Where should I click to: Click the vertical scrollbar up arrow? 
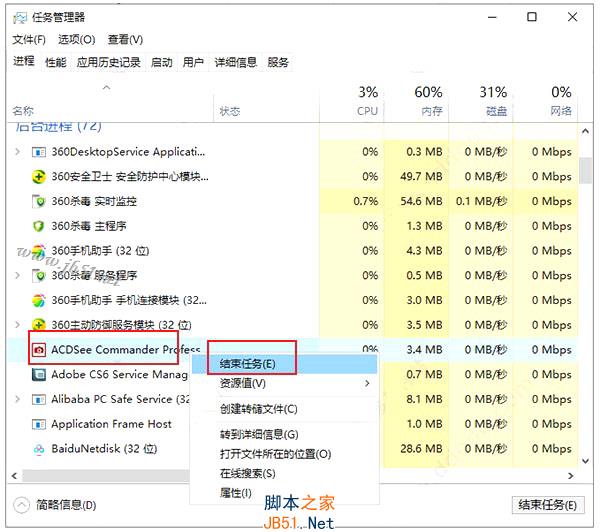(x=585, y=132)
